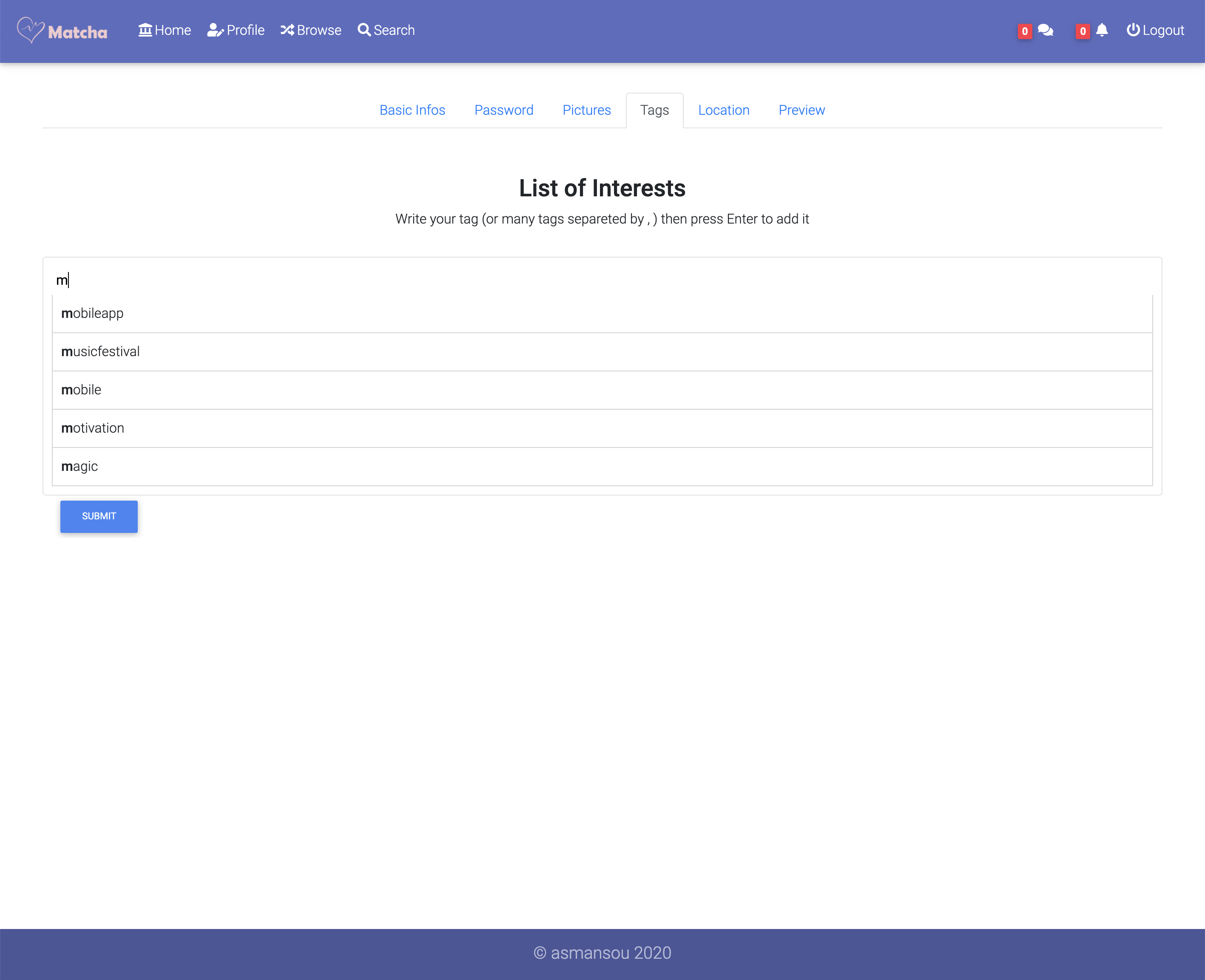Click the Profile user-edit icon

(215, 30)
